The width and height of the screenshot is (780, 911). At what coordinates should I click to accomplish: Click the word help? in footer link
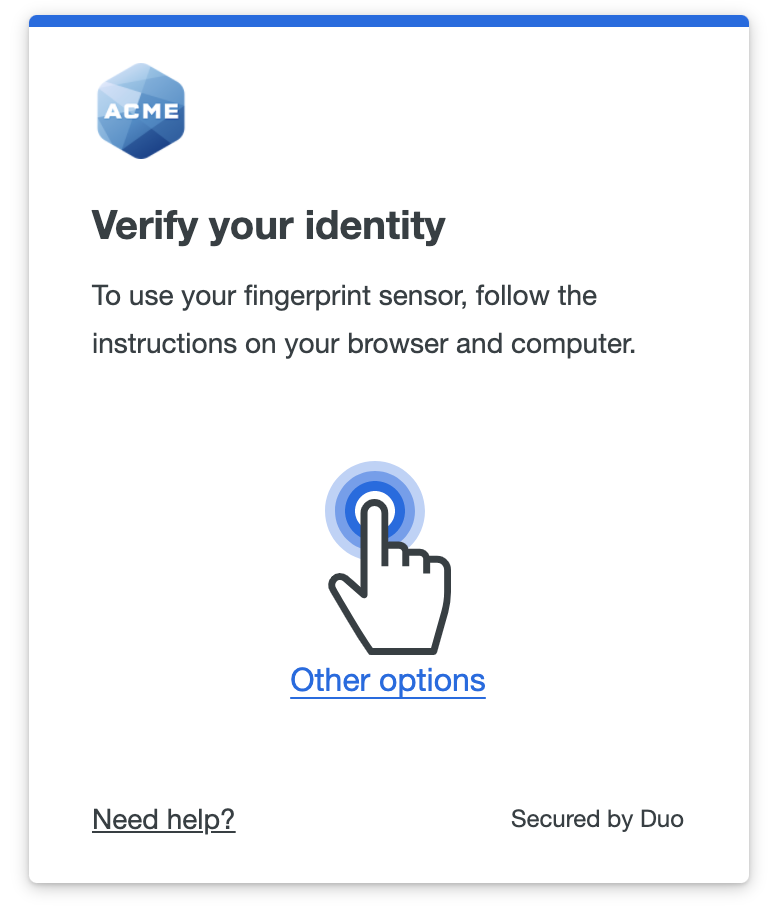click(201, 820)
